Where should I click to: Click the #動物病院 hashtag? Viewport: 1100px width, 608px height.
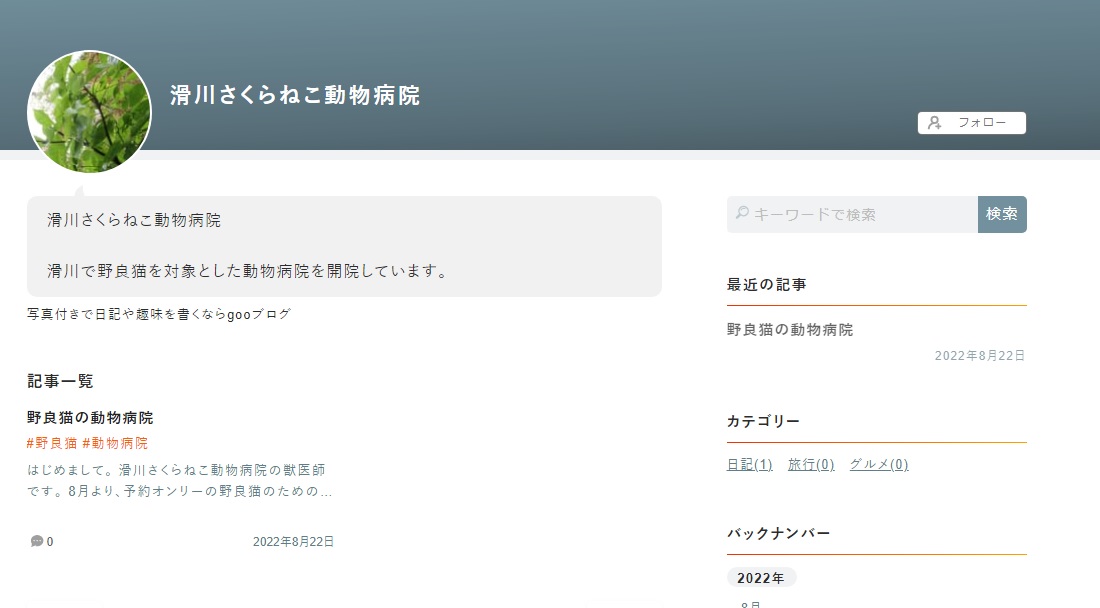pos(118,443)
